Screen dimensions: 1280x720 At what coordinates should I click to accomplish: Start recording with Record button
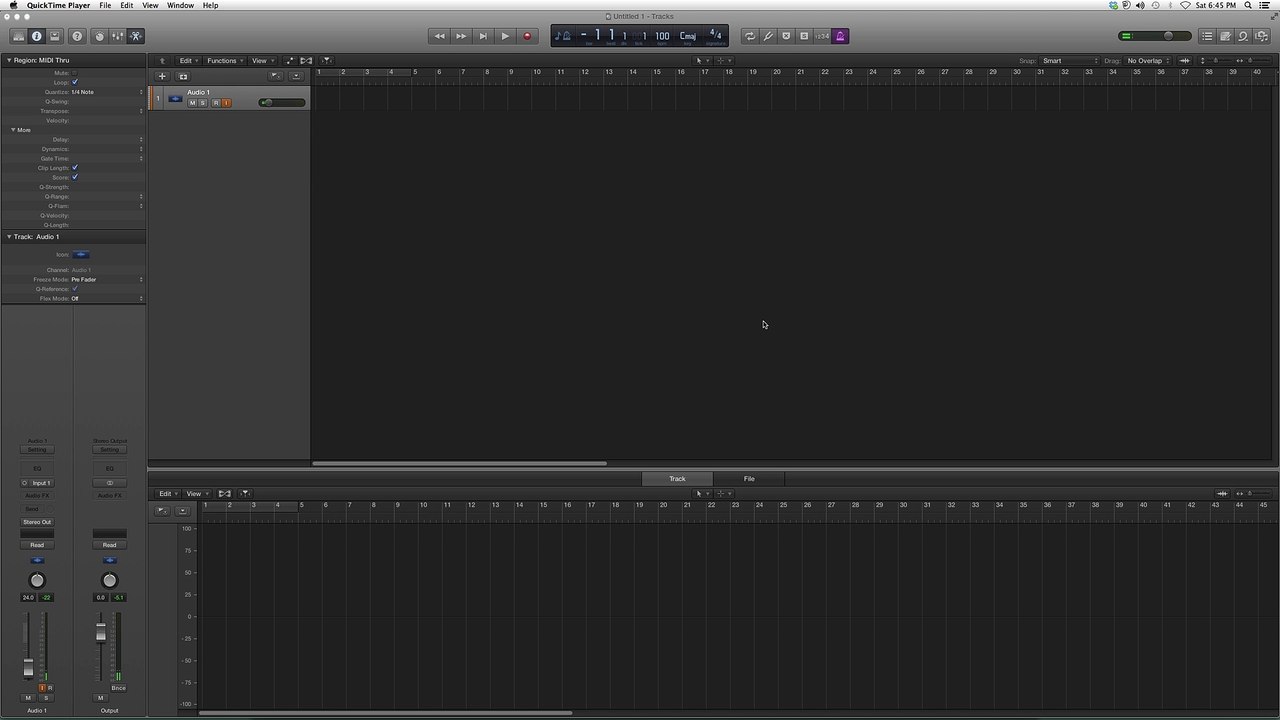(x=527, y=36)
